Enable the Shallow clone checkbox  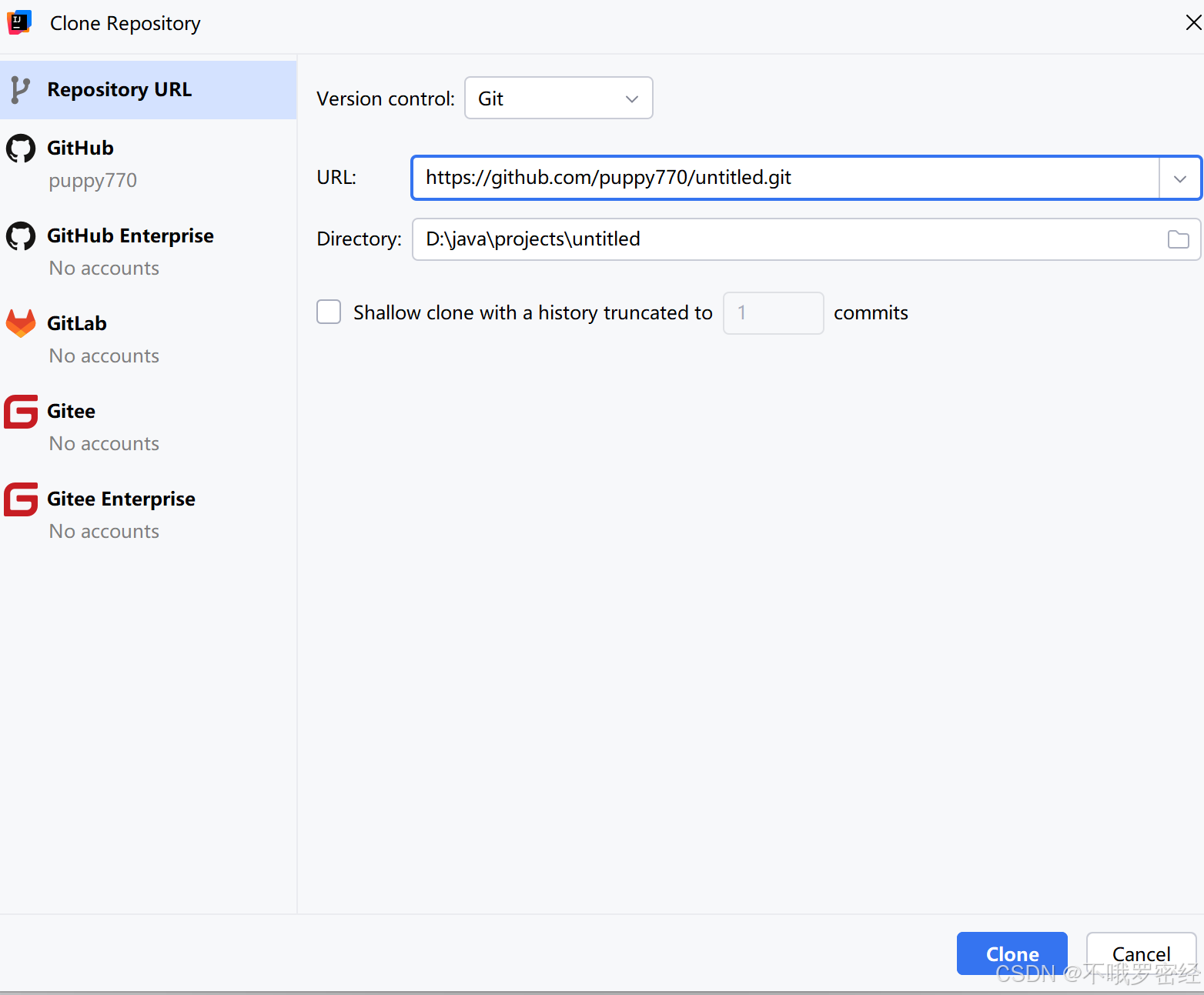(329, 312)
